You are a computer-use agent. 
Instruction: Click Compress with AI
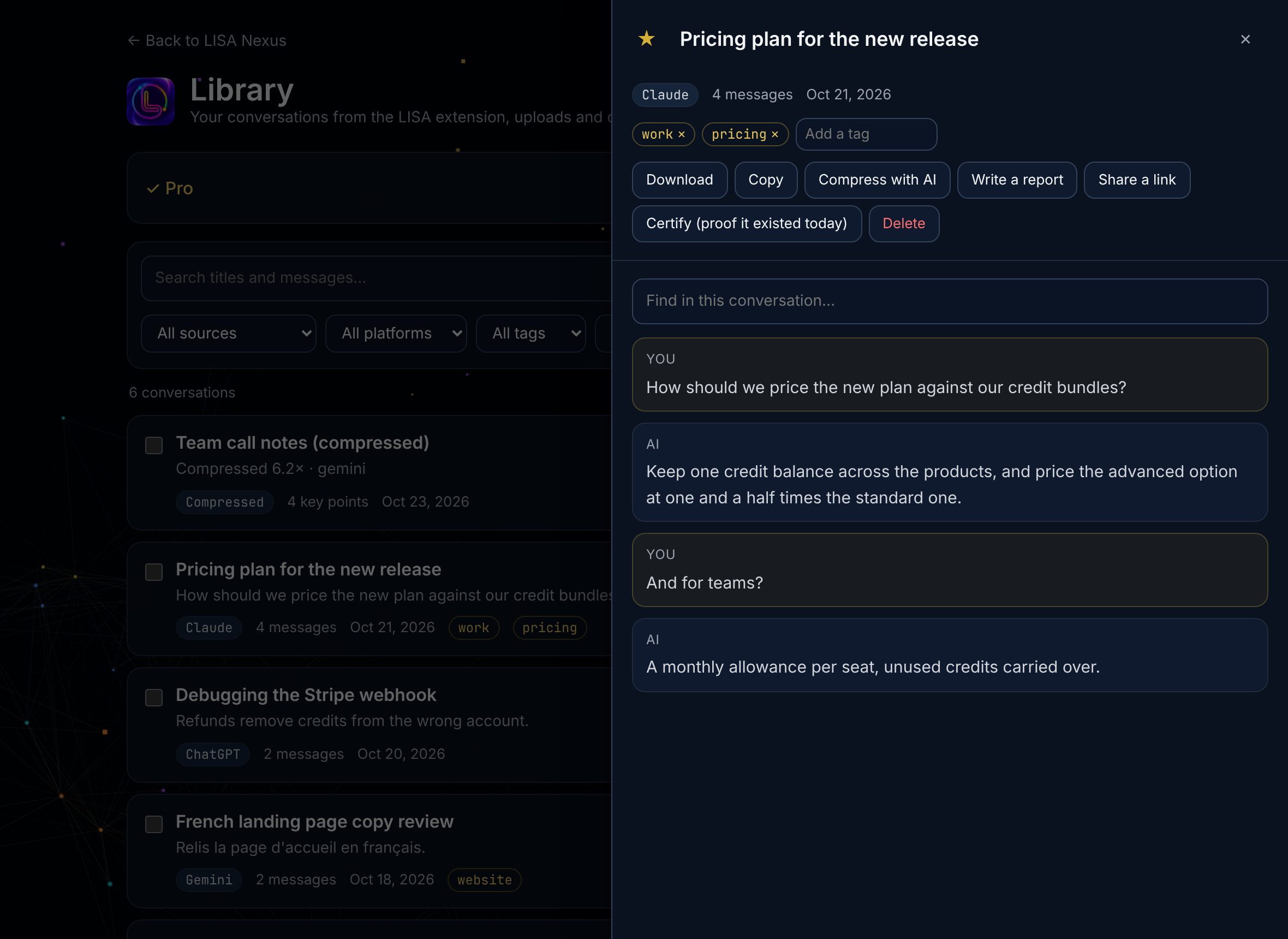pos(876,180)
